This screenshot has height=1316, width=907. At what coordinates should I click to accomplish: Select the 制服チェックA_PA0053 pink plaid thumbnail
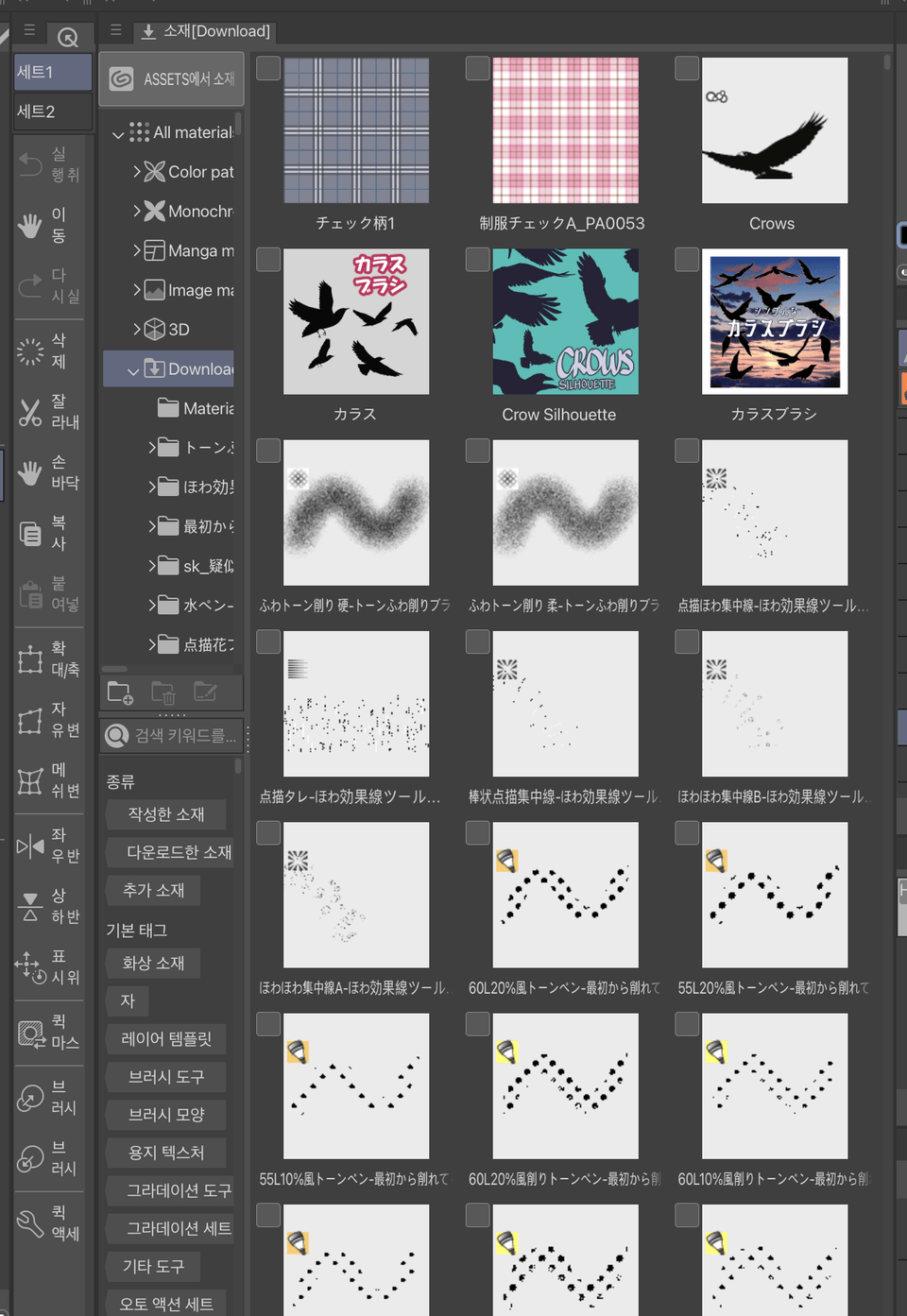[565, 130]
